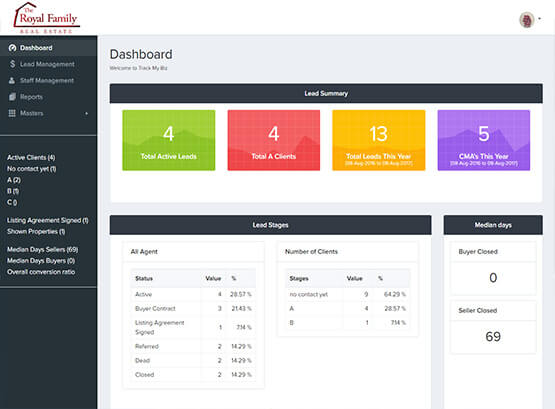
Task: Click the Dashboard page heading
Action: [x=141, y=54]
